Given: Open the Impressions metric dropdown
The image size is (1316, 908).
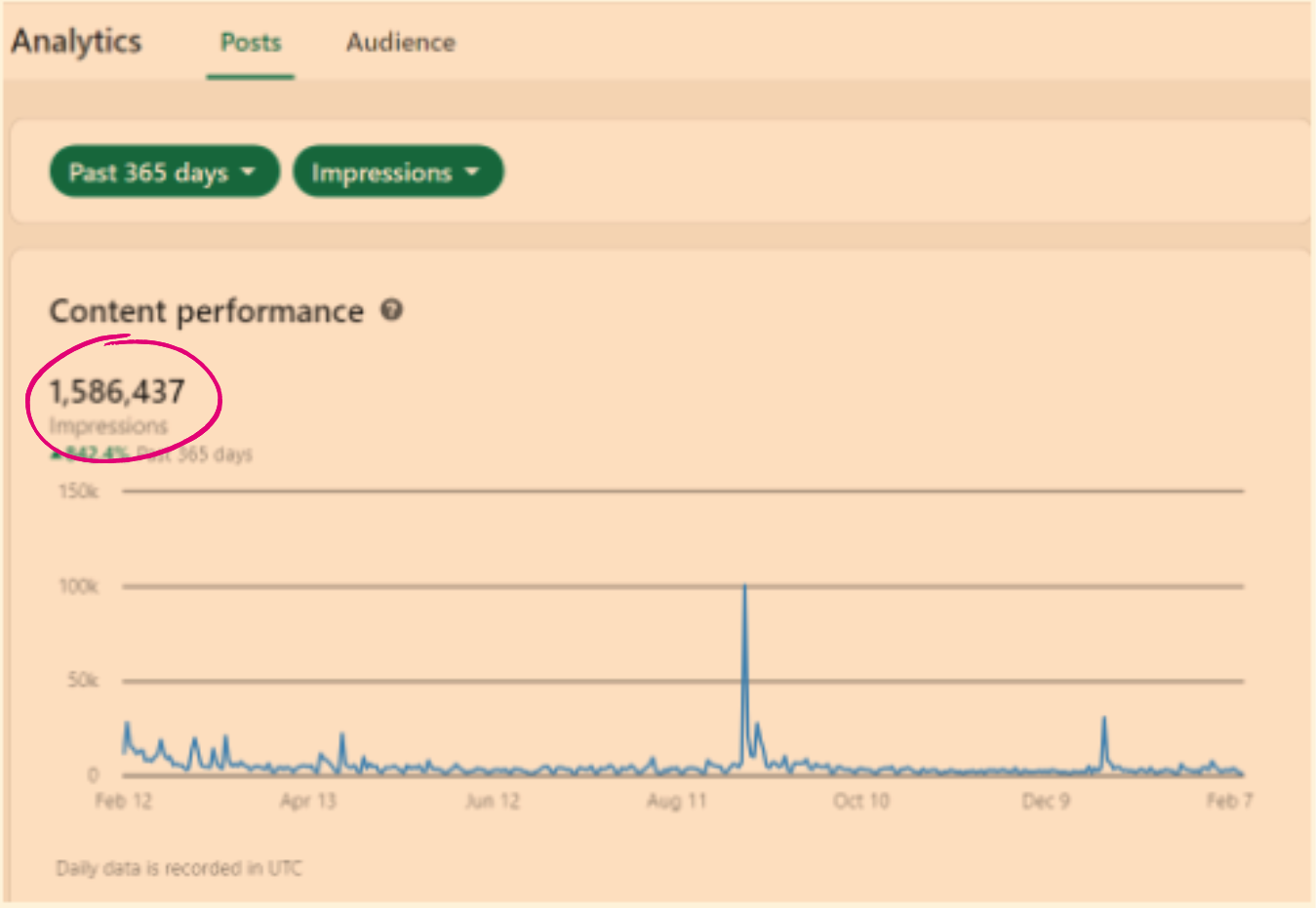Looking at the screenshot, I should [x=397, y=173].
